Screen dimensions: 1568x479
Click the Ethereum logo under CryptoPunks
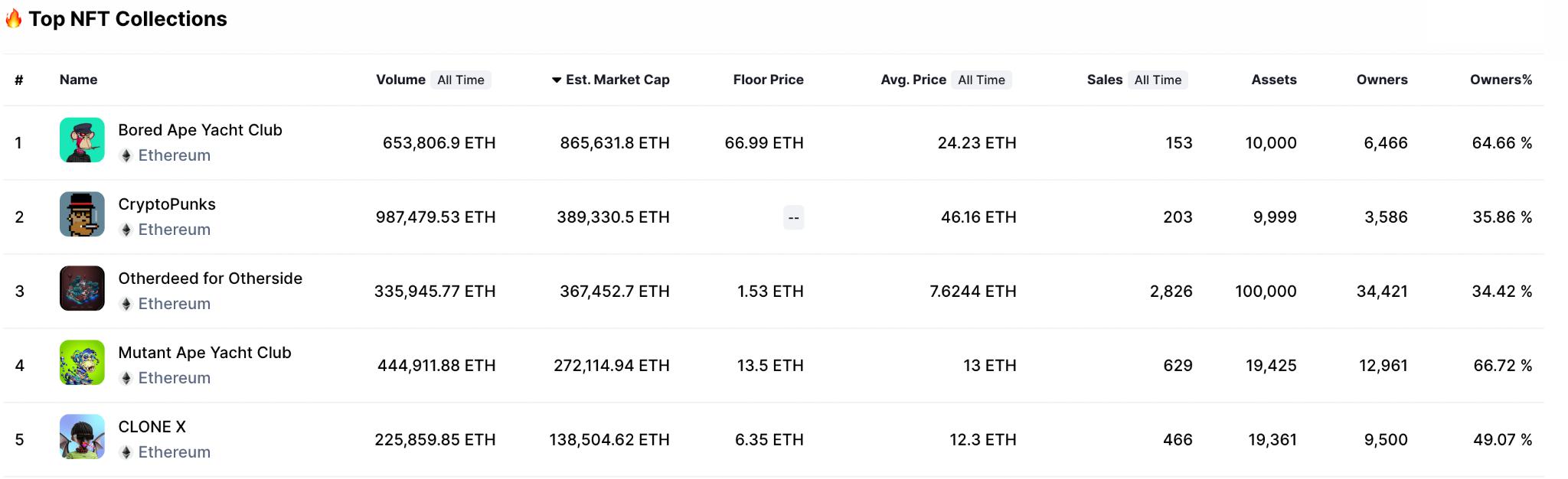[x=126, y=230]
